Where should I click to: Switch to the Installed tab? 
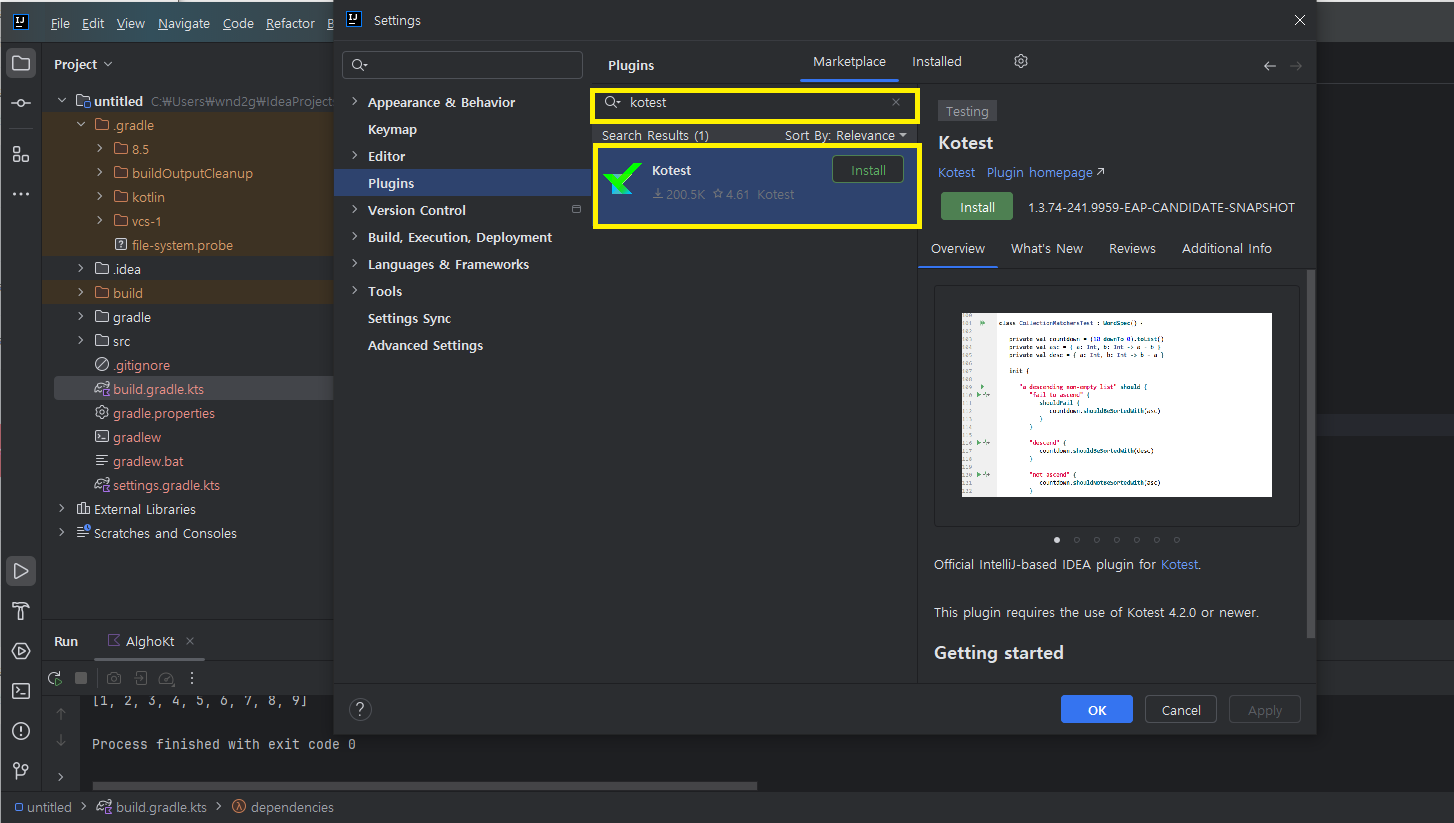tap(937, 61)
